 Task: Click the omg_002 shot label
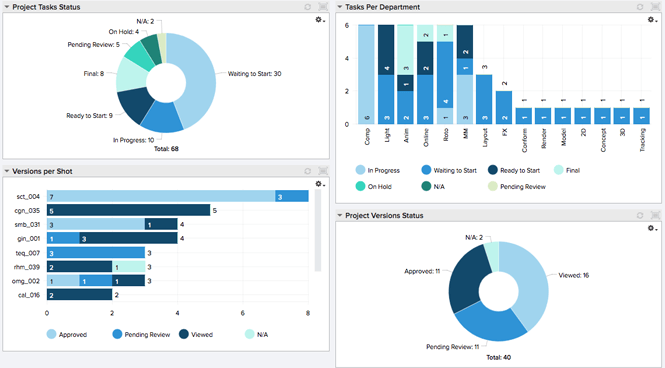click(26, 281)
